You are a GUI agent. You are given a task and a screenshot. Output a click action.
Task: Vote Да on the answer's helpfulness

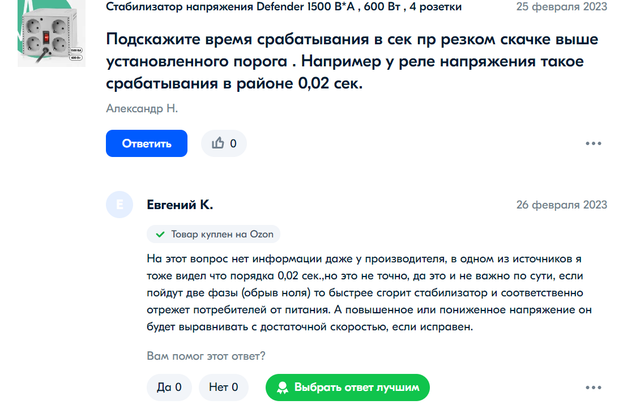[x=169, y=387]
